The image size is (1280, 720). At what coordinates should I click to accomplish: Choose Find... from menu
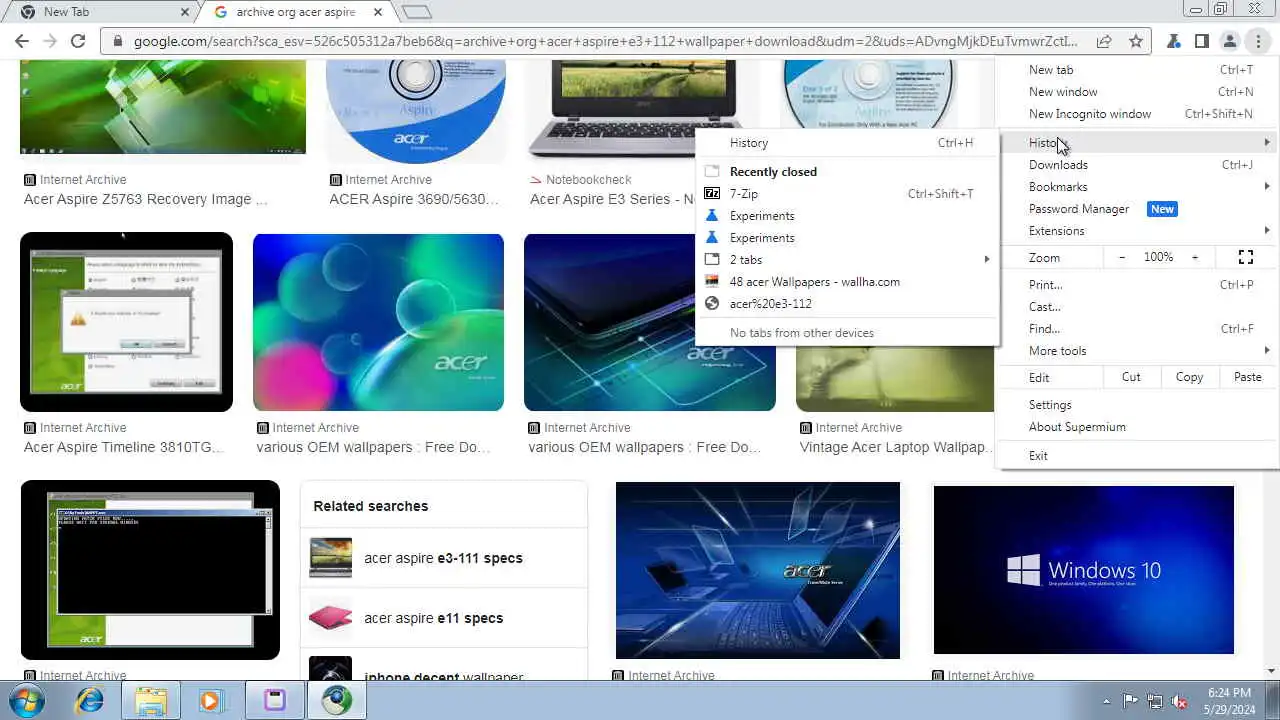coord(1137,329)
